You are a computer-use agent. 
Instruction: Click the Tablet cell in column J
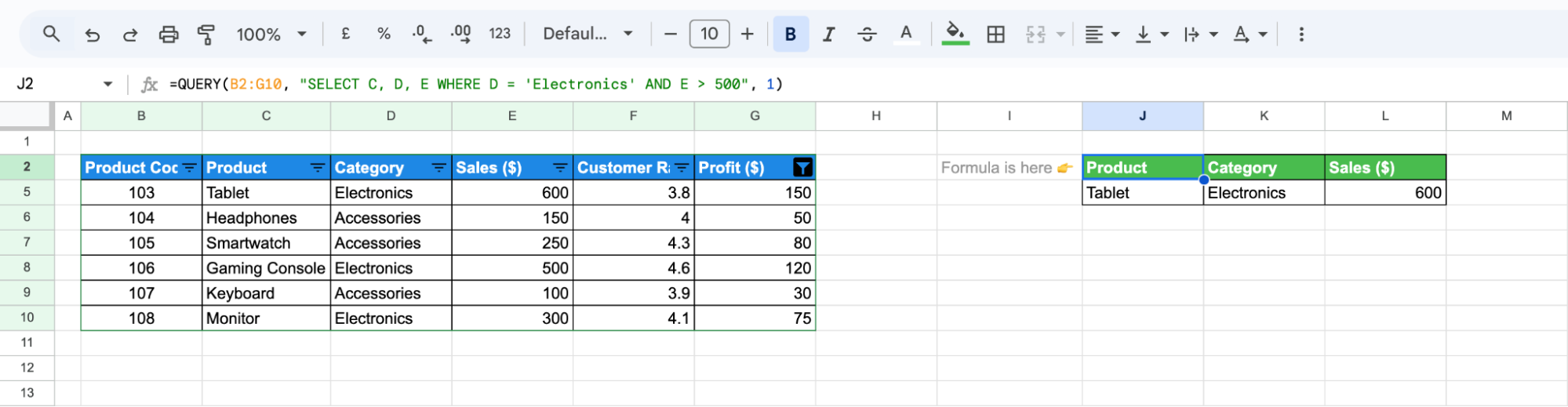pyautogui.click(x=1143, y=193)
